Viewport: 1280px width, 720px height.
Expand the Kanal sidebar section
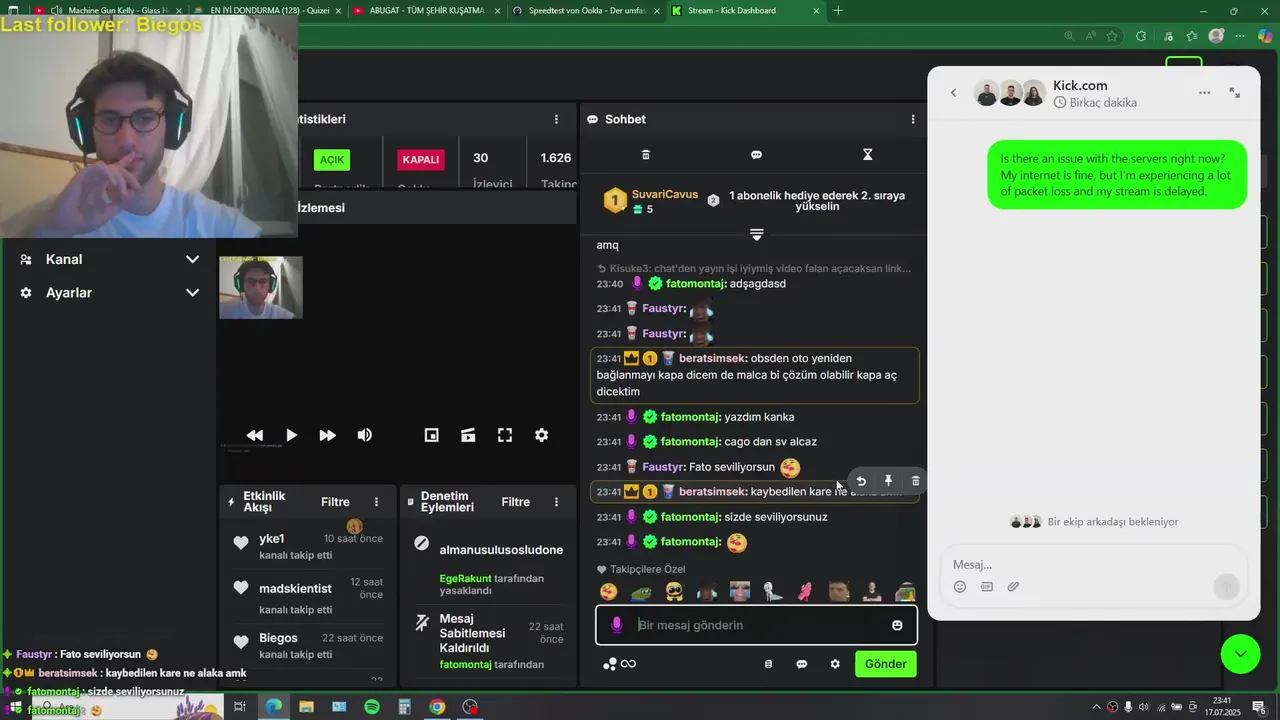109,259
